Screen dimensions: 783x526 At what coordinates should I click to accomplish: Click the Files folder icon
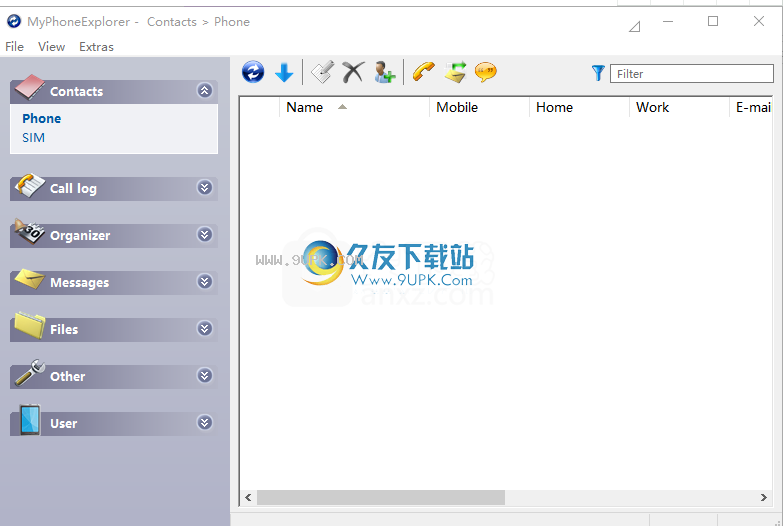(29, 325)
